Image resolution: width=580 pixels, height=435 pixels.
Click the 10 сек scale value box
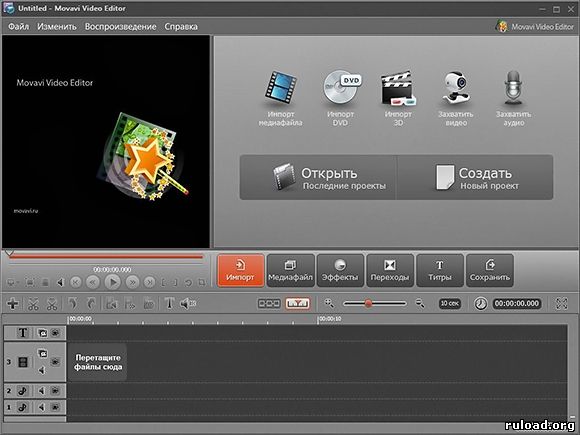(450, 304)
